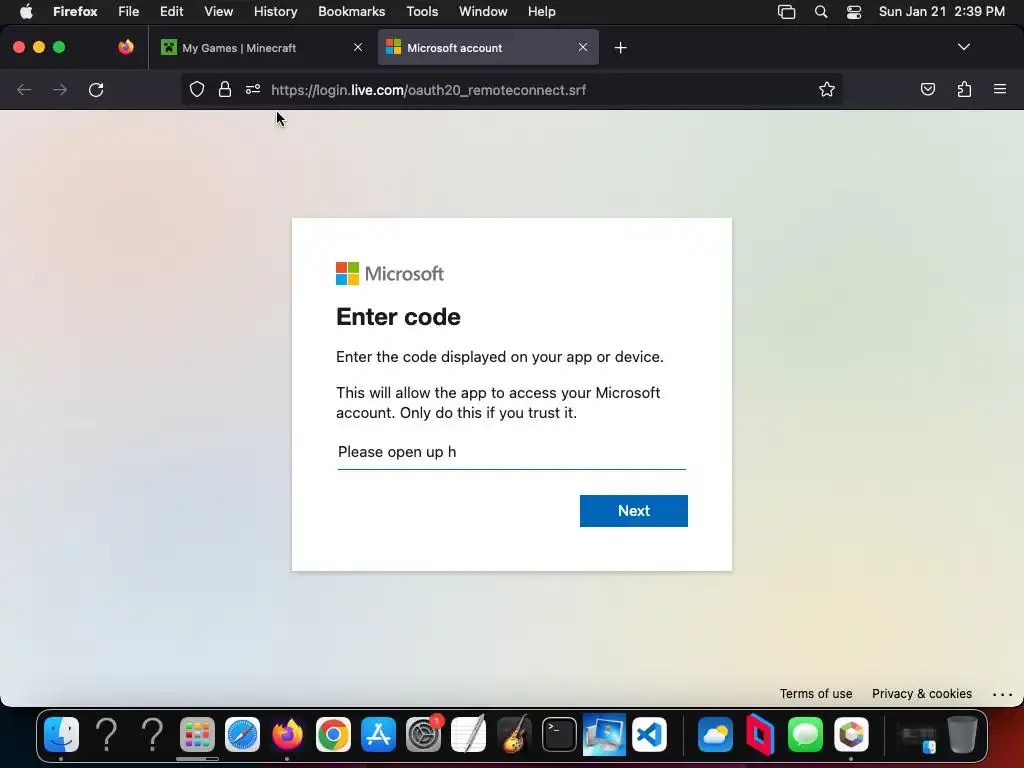The width and height of the screenshot is (1024, 768).
Task: Open GarageBand from the Dock
Action: 514,735
